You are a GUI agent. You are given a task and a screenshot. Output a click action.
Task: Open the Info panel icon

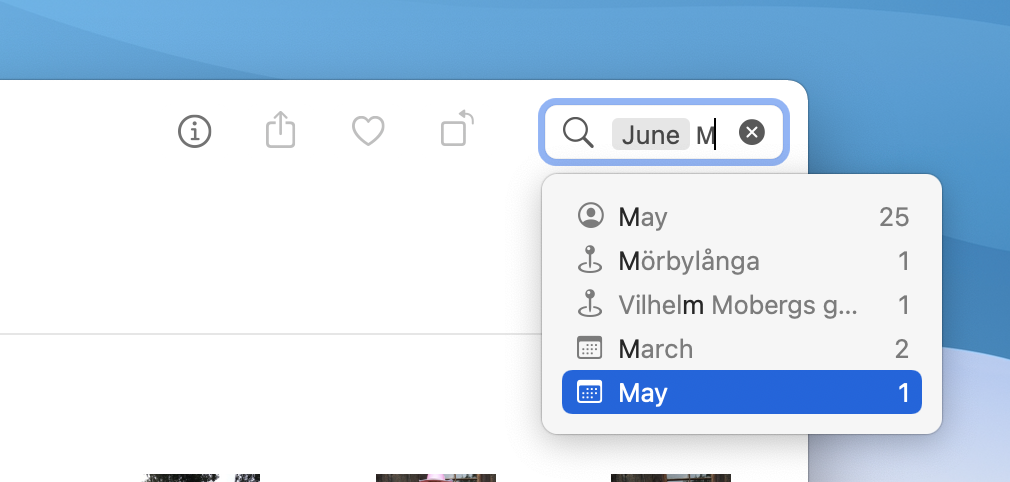coord(195,131)
